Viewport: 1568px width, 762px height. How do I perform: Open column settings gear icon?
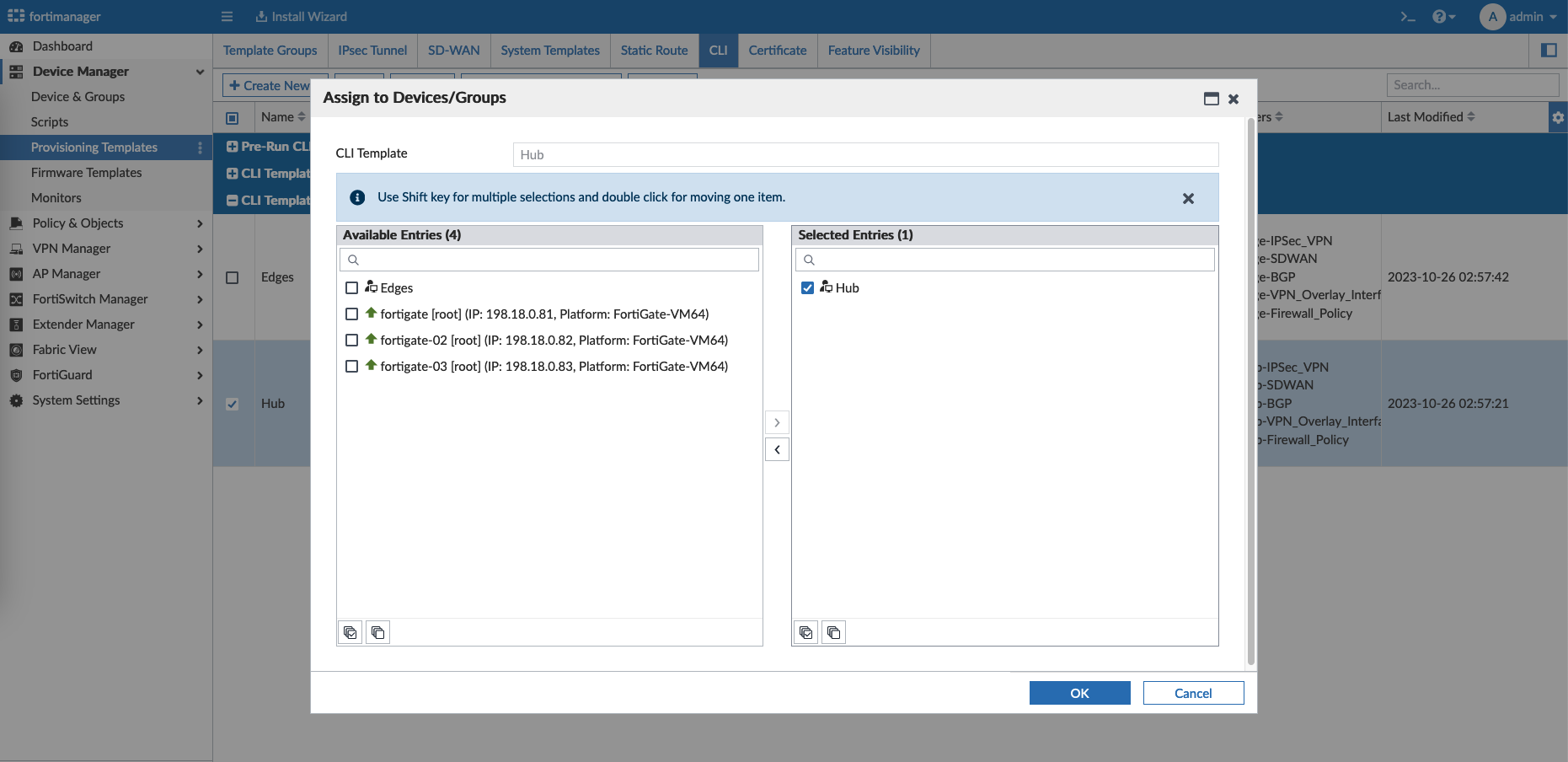[x=1558, y=117]
